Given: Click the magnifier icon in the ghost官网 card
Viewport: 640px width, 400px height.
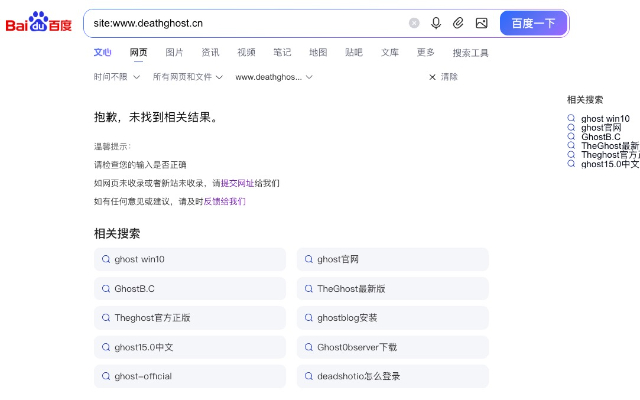Looking at the screenshot, I should pos(309,259).
